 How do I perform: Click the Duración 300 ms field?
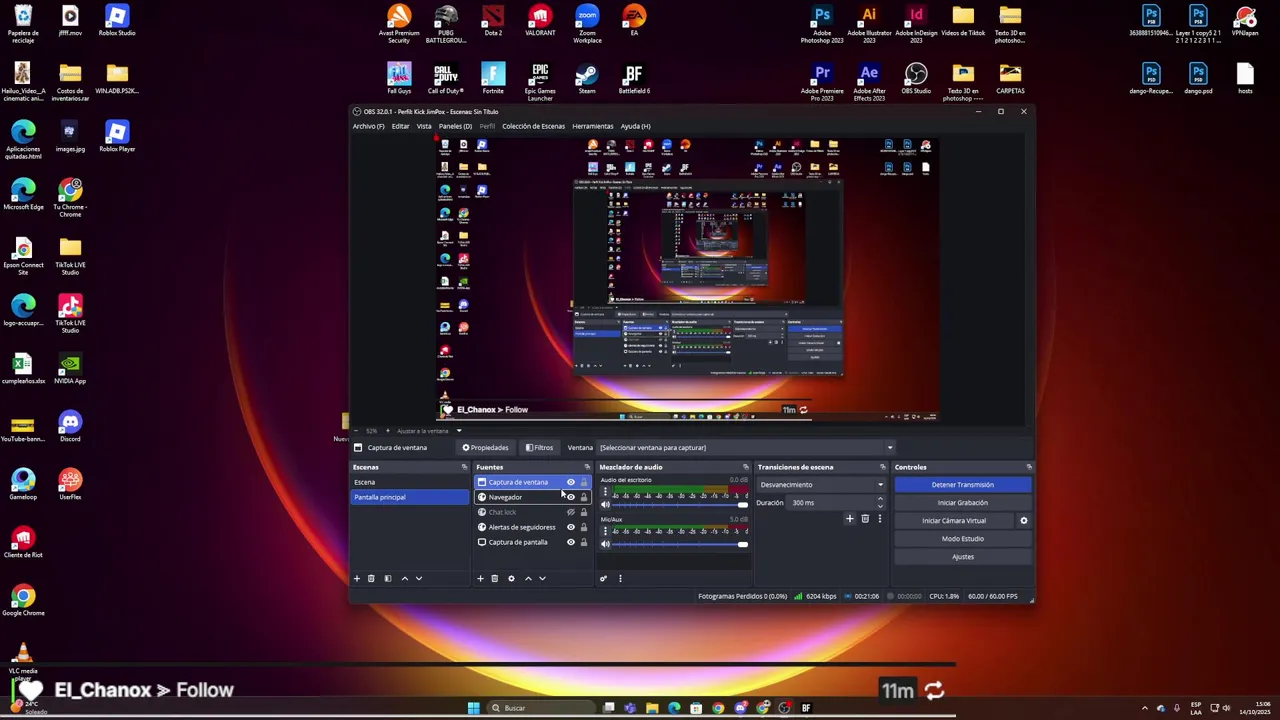coord(838,503)
